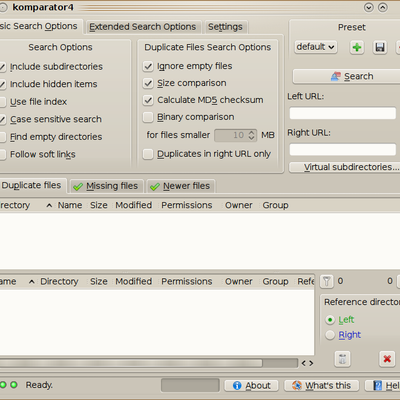Open the default preset dropdown
This screenshot has height=400, width=400.
[316, 47]
